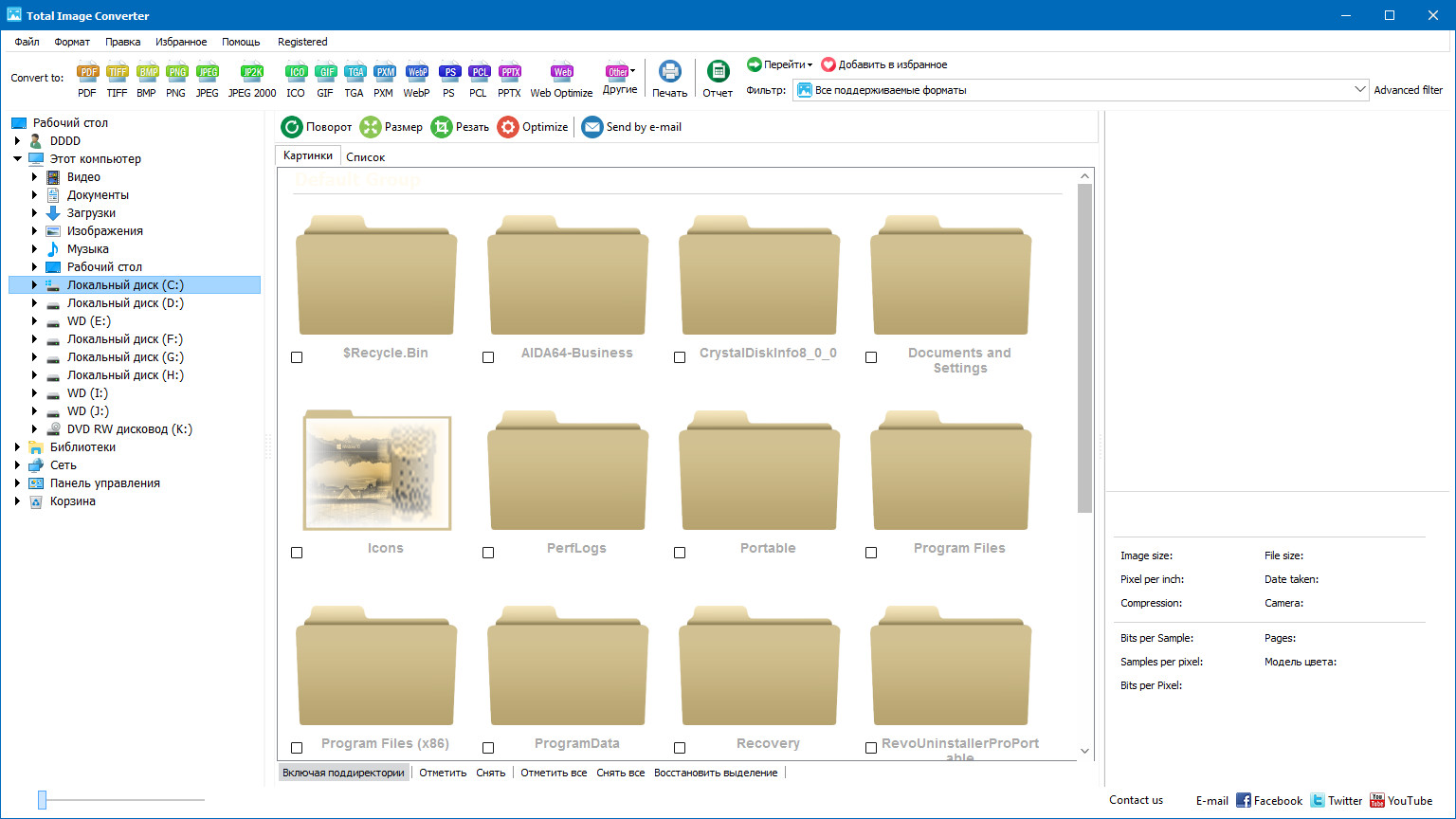The width and height of the screenshot is (1456, 819).
Task: Expand the Панель управления node
Action: pyautogui.click(x=17, y=483)
